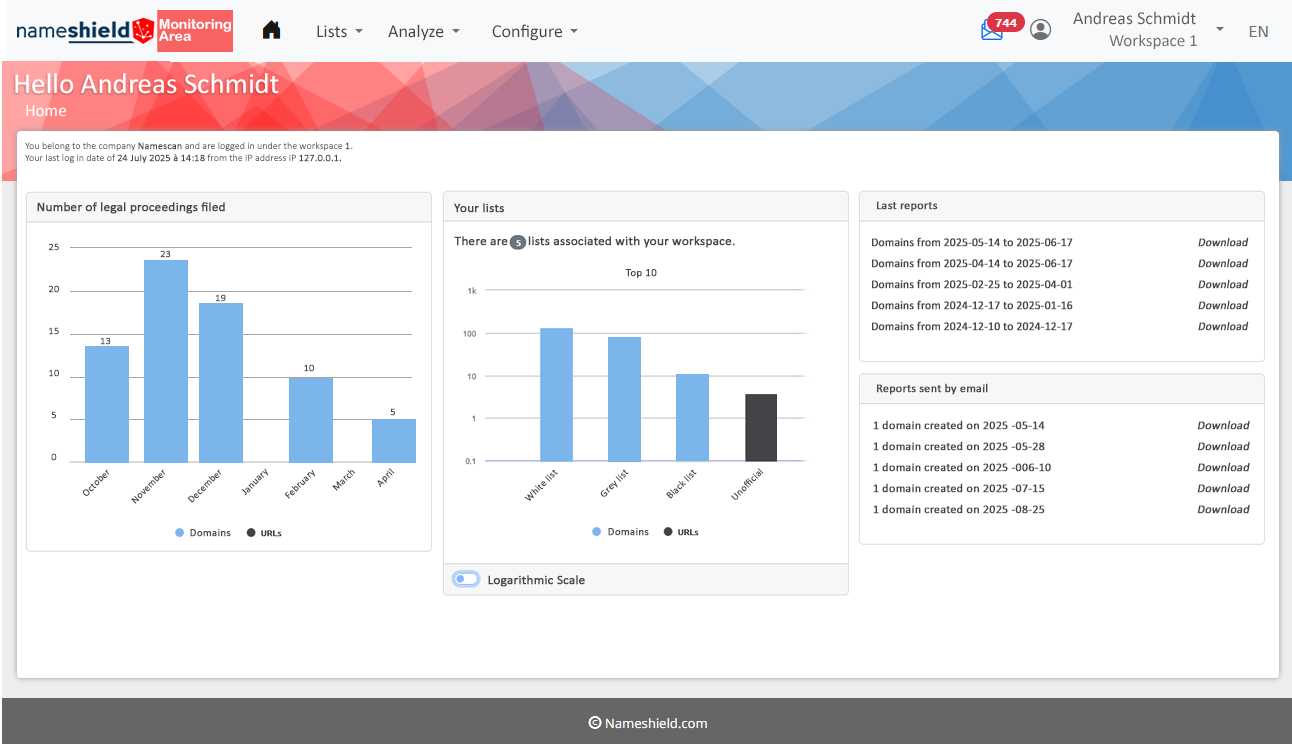Expand the Lists dropdown menu

tap(339, 31)
